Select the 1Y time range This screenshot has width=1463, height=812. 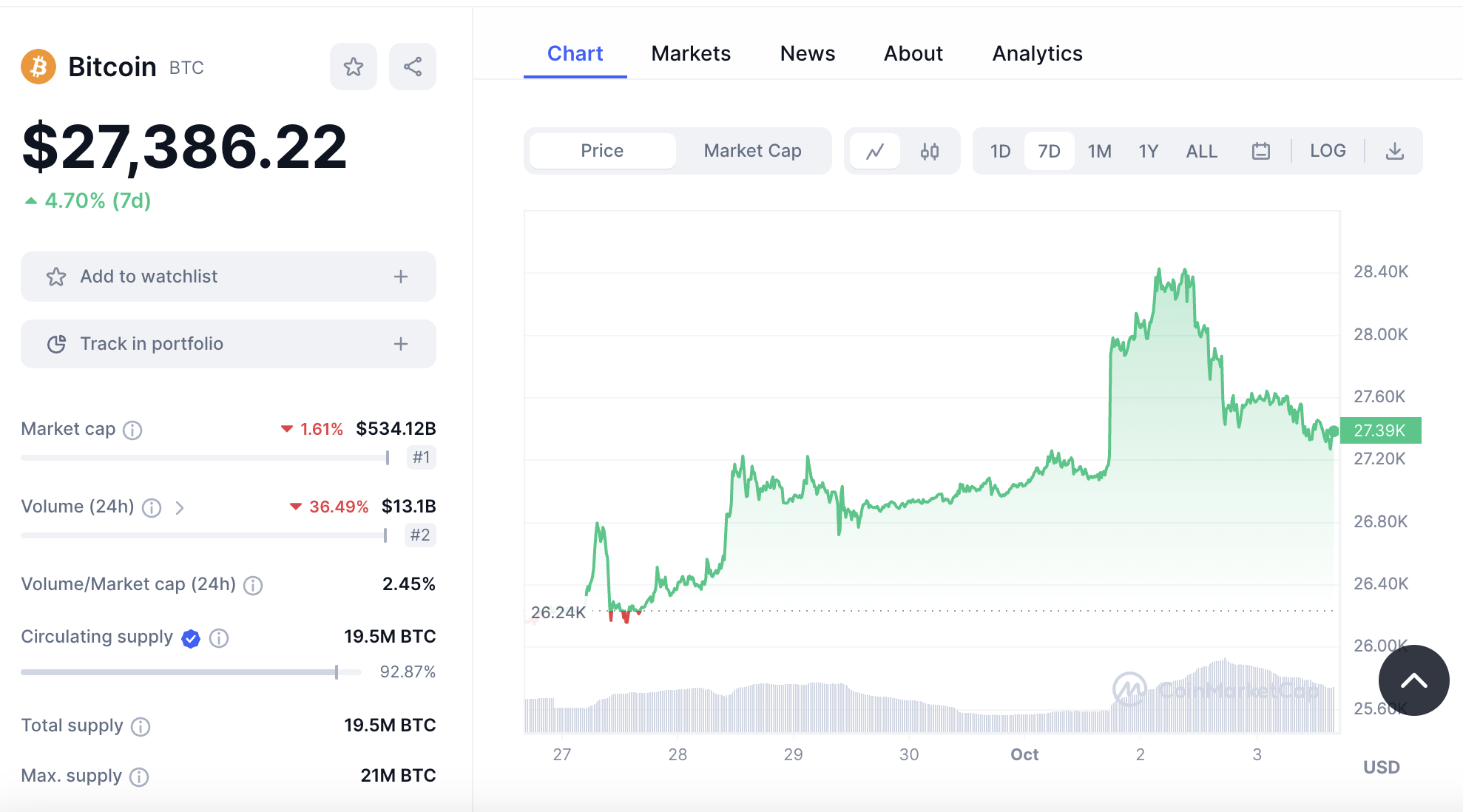(x=1148, y=150)
